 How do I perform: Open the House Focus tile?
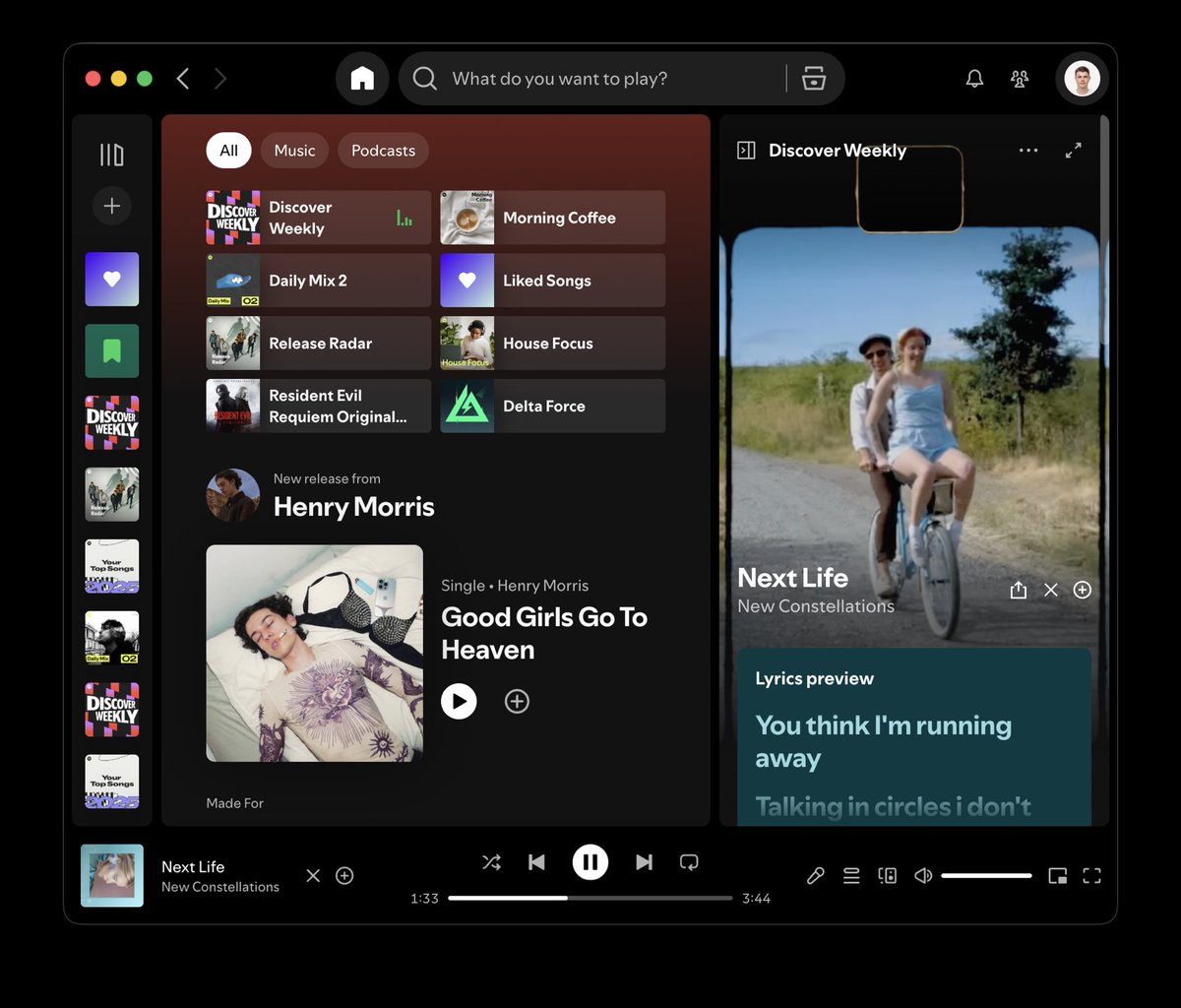[553, 344]
